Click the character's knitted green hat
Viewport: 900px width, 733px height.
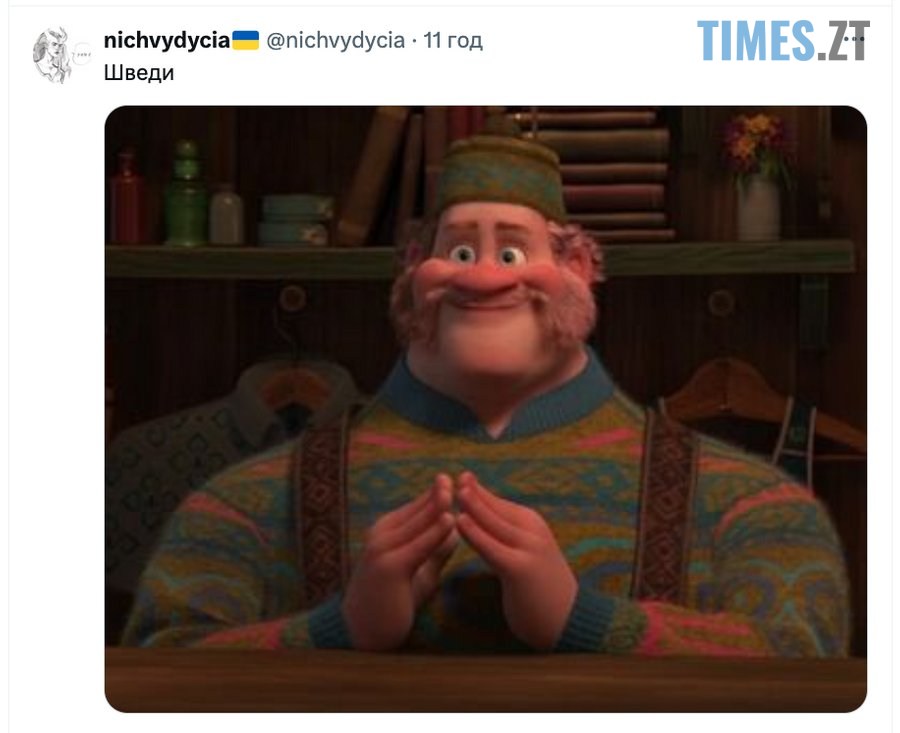(x=499, y=177)
